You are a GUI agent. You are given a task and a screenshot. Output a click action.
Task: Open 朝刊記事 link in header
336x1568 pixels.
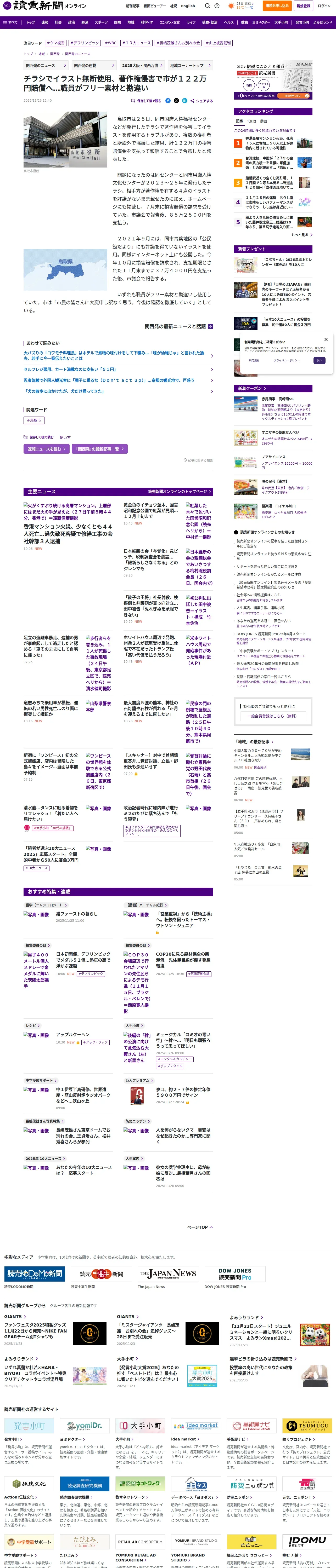[132, 6]
